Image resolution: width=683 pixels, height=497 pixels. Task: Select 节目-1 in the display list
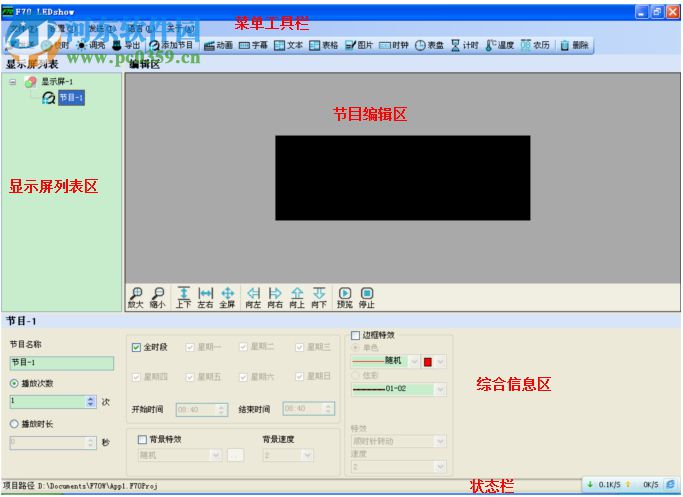tap(71, 97)
